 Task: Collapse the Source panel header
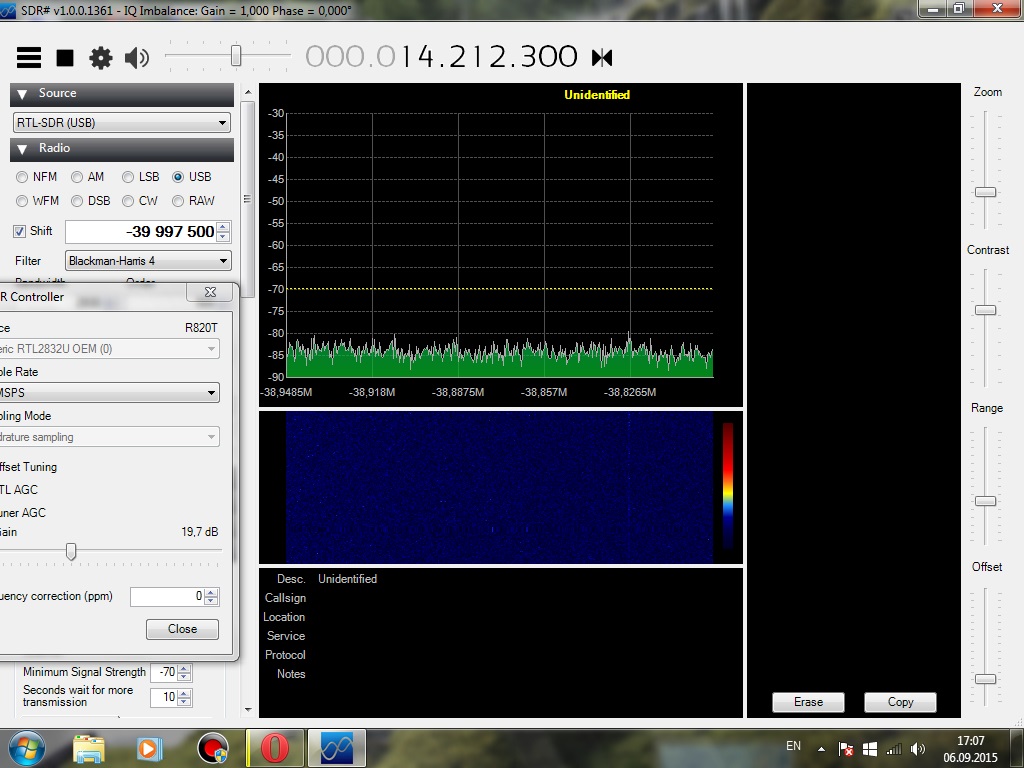pyautogui.click(x=23, y=94)
